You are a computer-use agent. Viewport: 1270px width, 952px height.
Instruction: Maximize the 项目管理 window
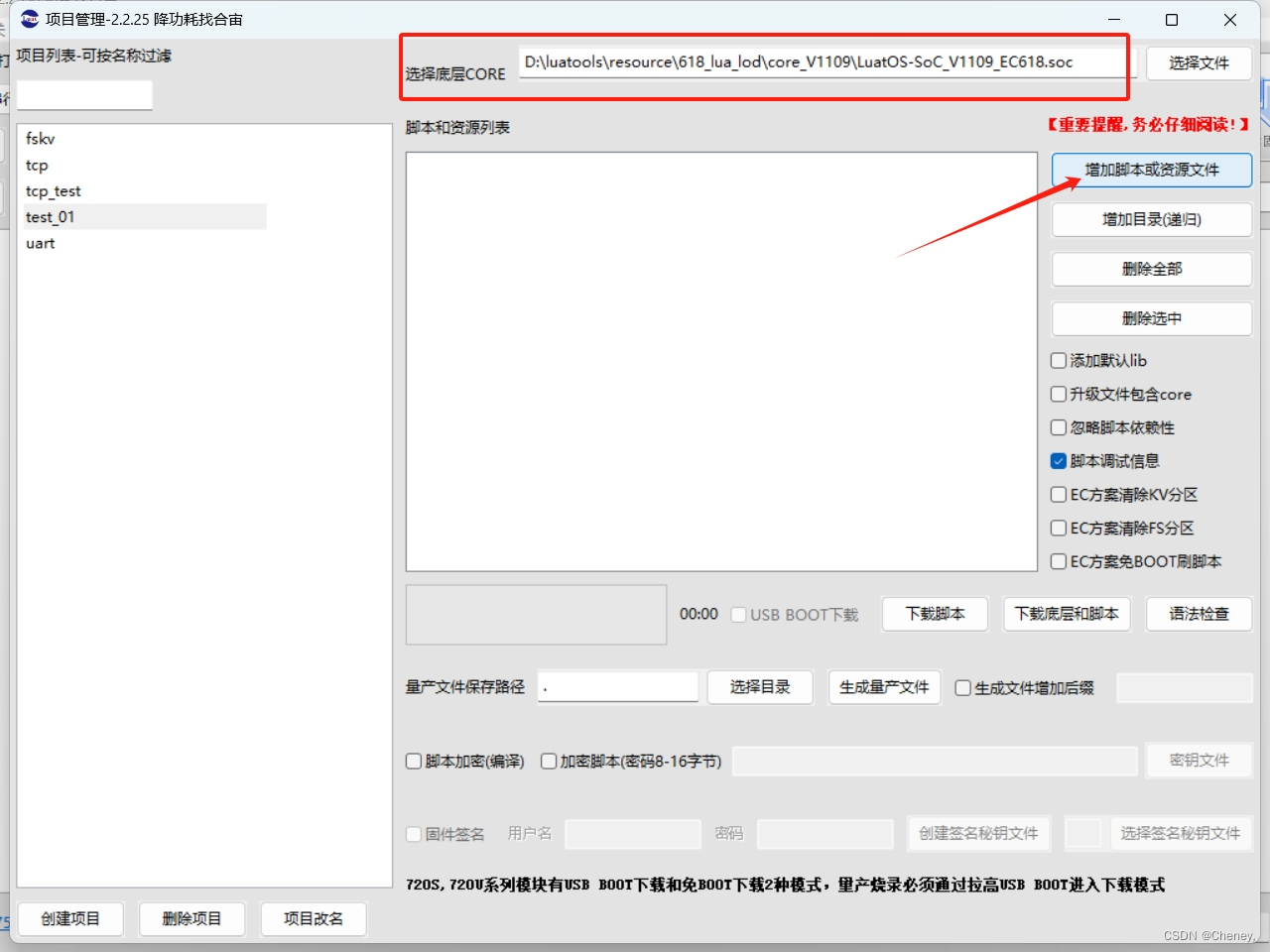(x=1172, y=20)
